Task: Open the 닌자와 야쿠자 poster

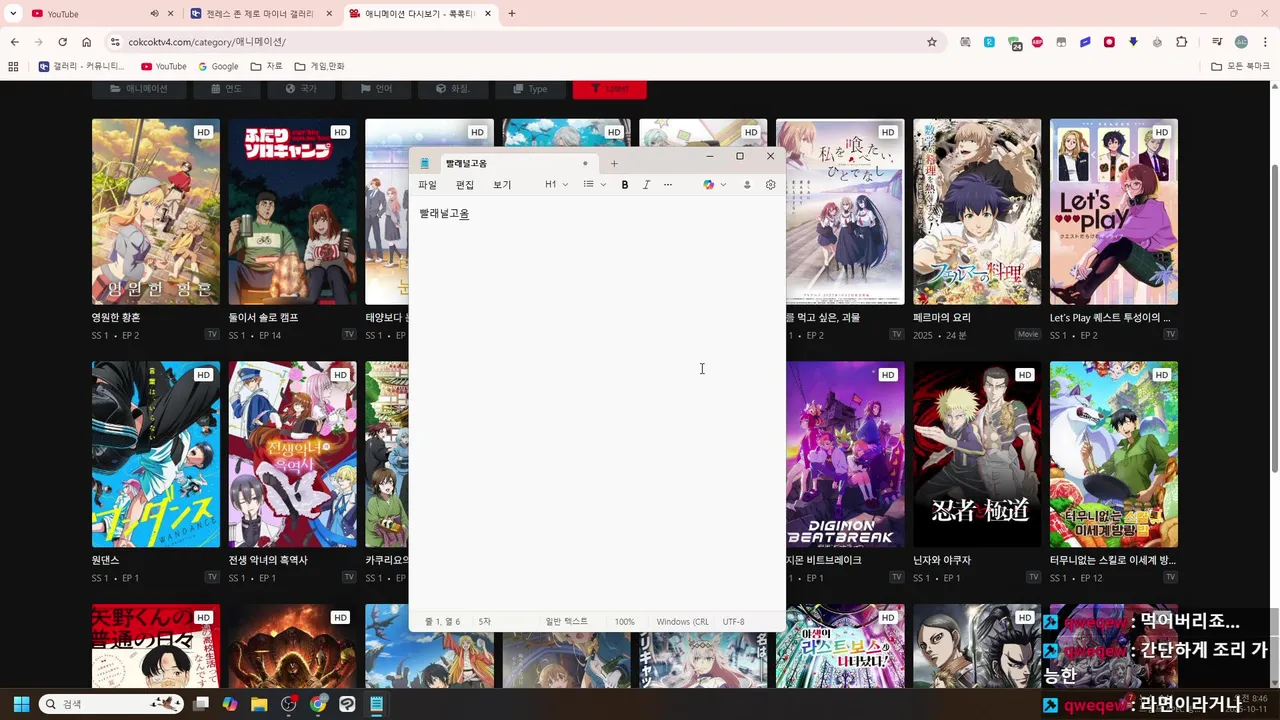Action: 977,454
